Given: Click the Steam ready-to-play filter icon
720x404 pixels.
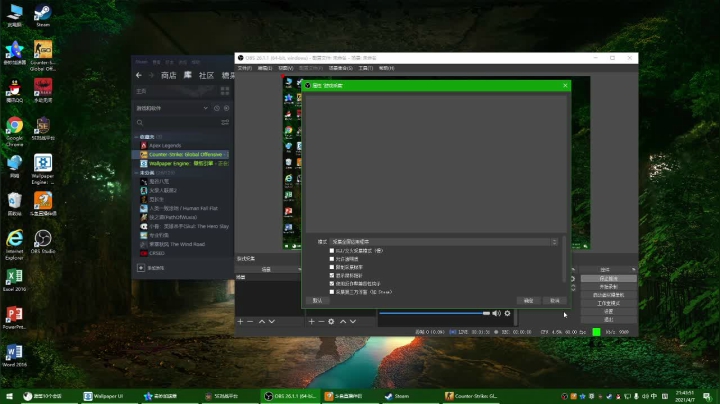Looking at the screenshot, I should tap(226, 108).
